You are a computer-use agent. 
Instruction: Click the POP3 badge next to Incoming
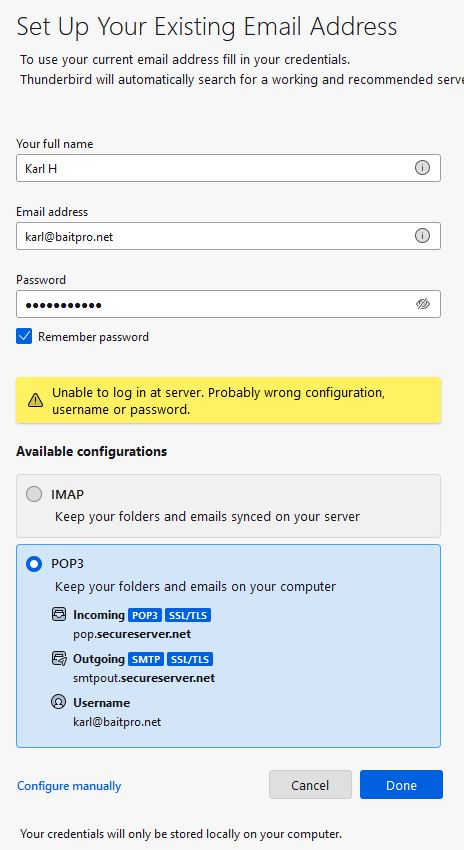[145, 615]
